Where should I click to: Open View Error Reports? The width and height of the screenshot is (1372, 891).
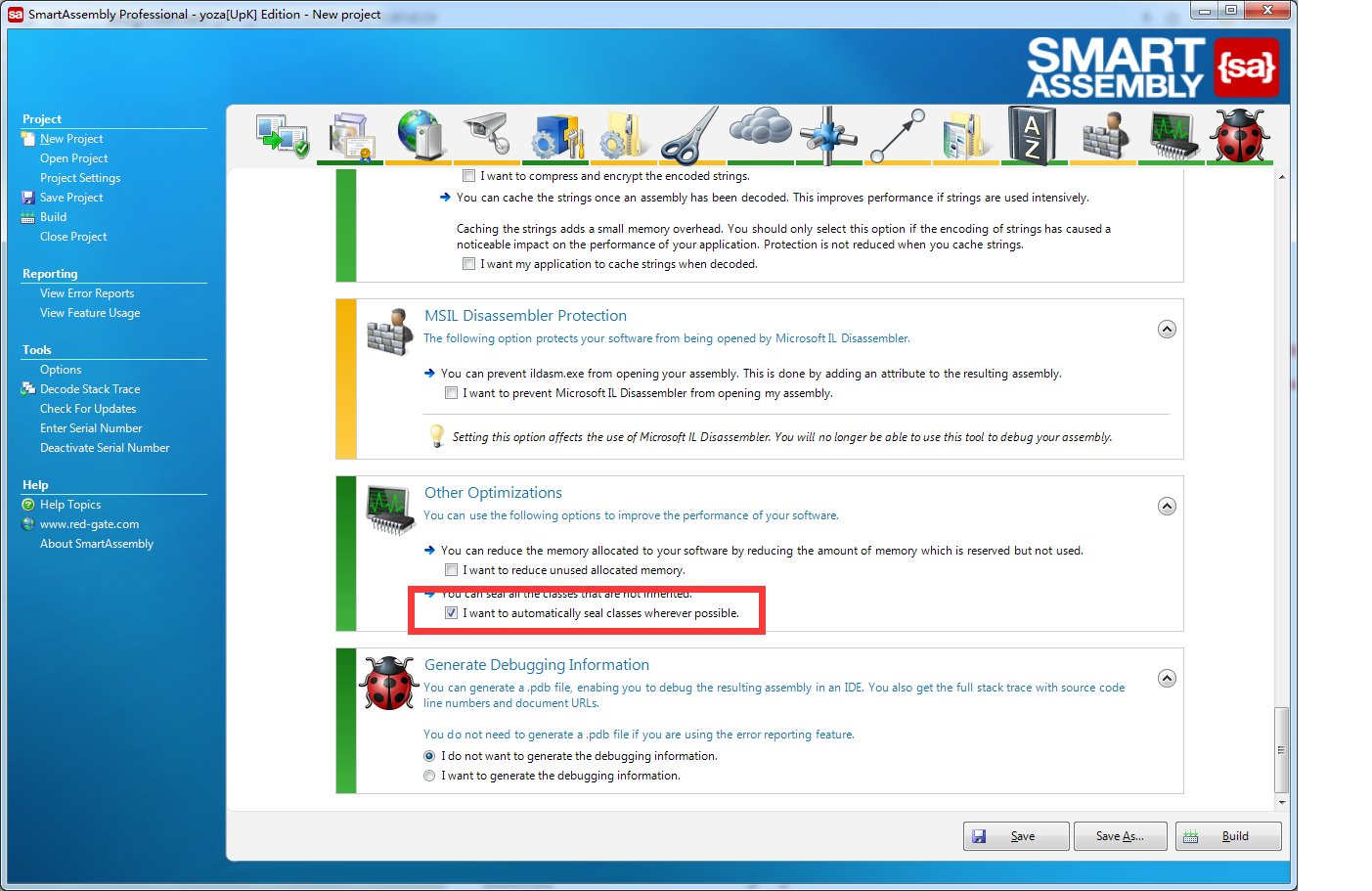[87, 293]
